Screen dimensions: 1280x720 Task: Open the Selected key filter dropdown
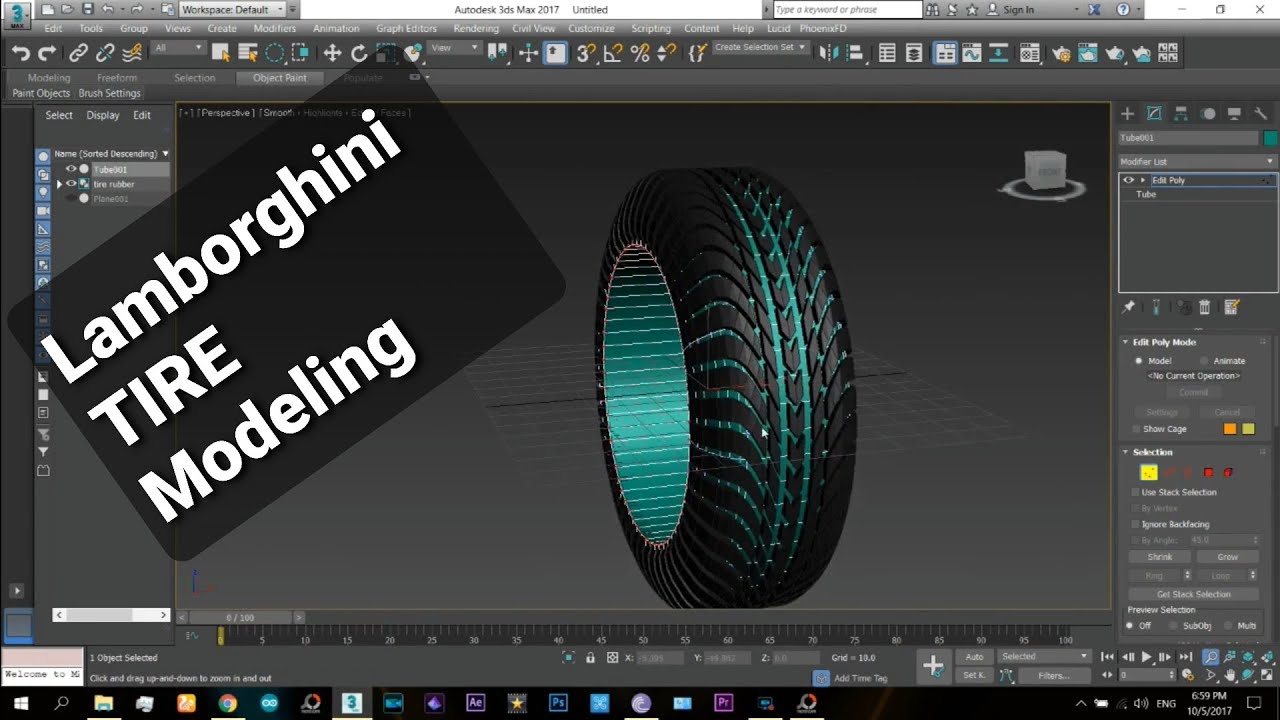pos(1045,656)
